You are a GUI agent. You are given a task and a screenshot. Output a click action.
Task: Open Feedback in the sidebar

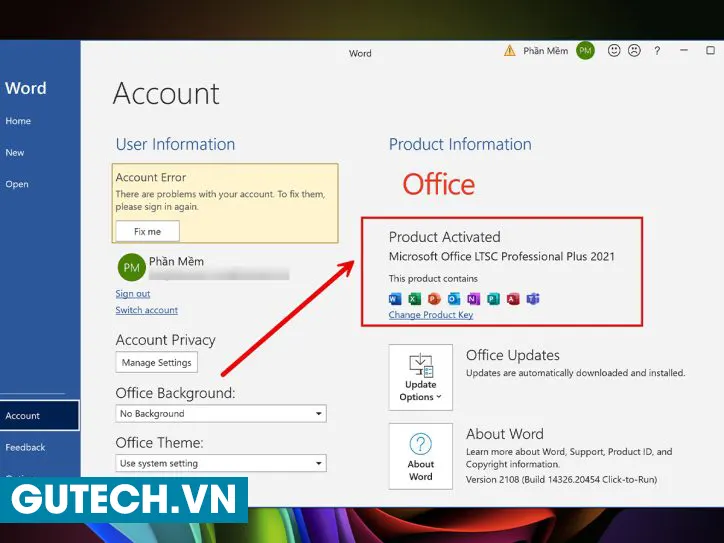click(25, 447)
